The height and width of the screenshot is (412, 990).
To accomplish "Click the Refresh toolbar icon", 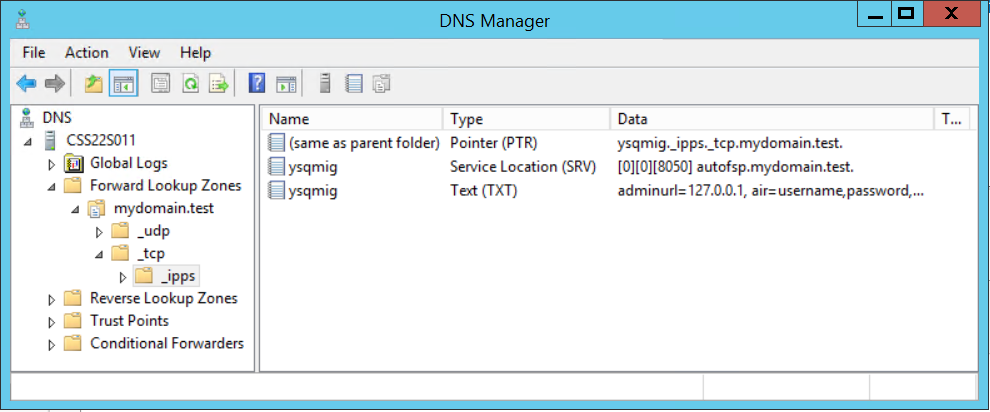I will 189,84.
